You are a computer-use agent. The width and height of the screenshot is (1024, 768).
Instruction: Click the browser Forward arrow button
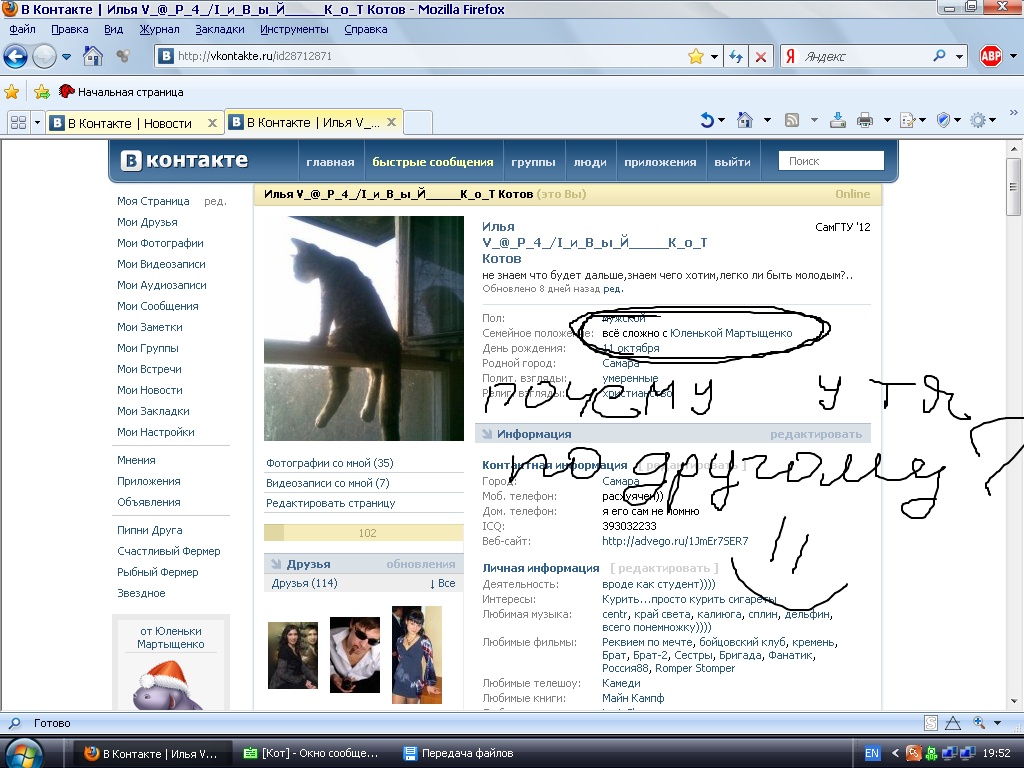44,56
